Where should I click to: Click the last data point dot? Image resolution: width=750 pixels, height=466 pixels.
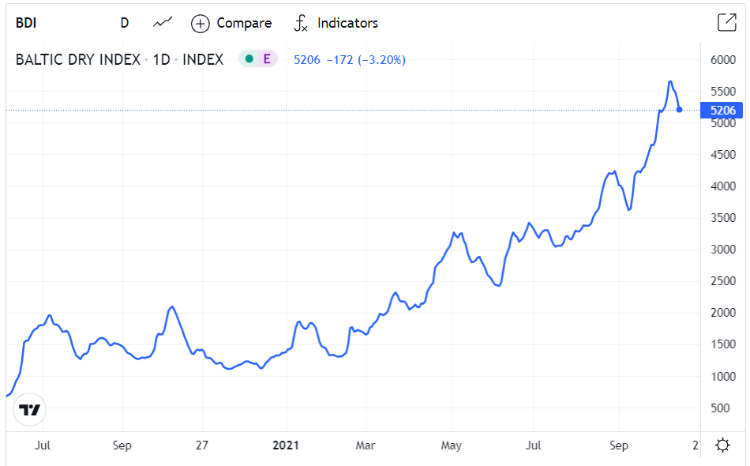680,109
